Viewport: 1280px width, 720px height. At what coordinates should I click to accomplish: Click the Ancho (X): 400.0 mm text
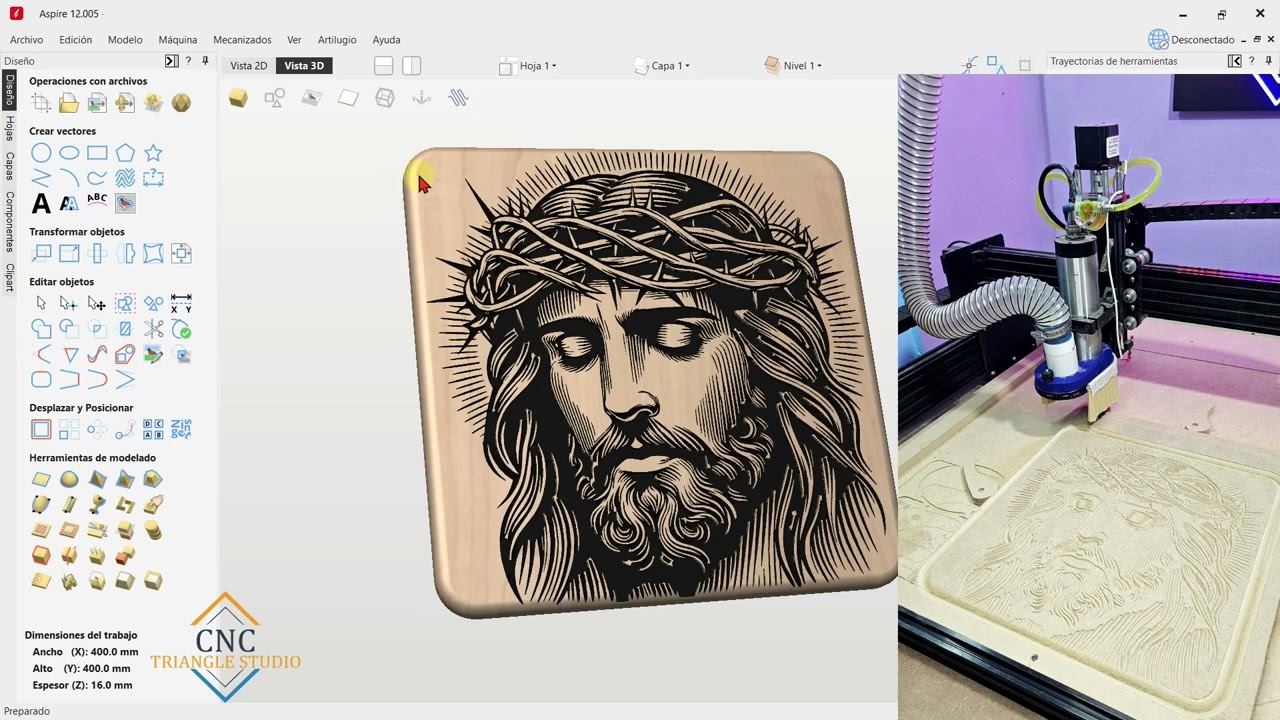tap(85, 652)
